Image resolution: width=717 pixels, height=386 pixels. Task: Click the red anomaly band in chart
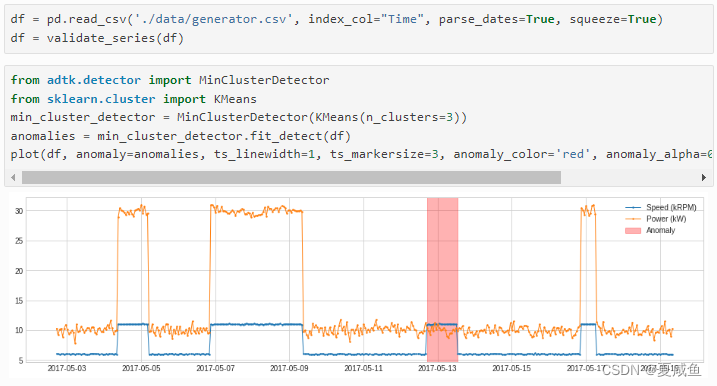pos(442,279)
